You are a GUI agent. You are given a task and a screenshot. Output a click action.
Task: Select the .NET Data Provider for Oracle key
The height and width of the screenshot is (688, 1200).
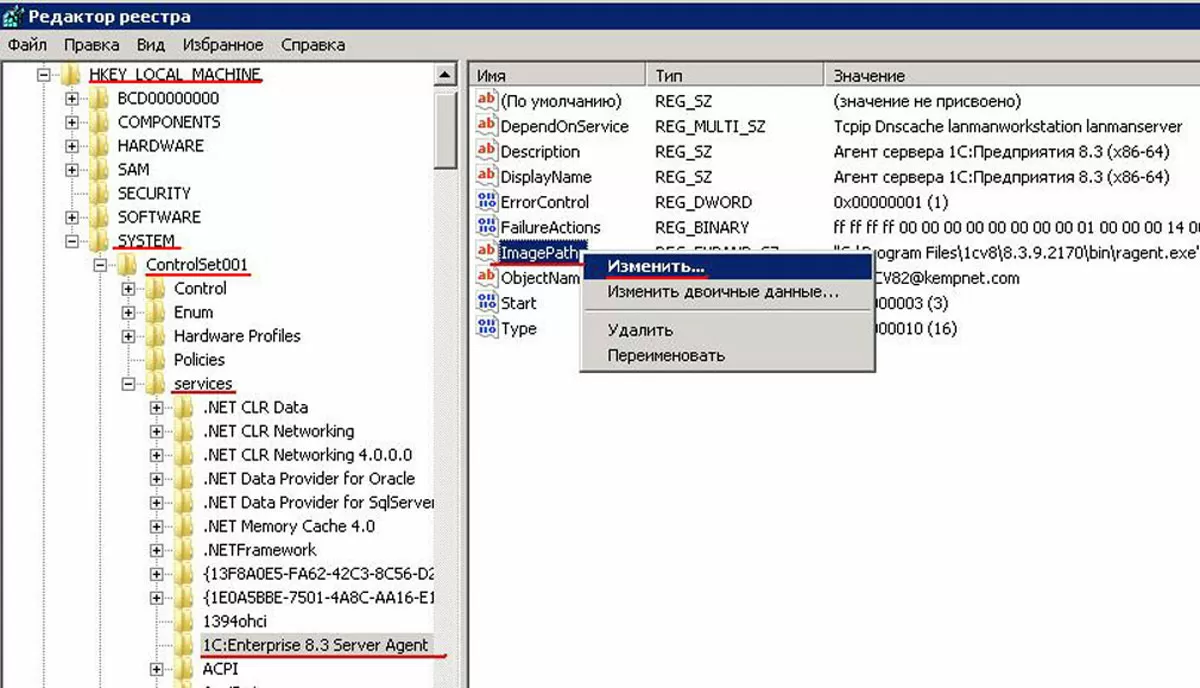coord(308,479)
